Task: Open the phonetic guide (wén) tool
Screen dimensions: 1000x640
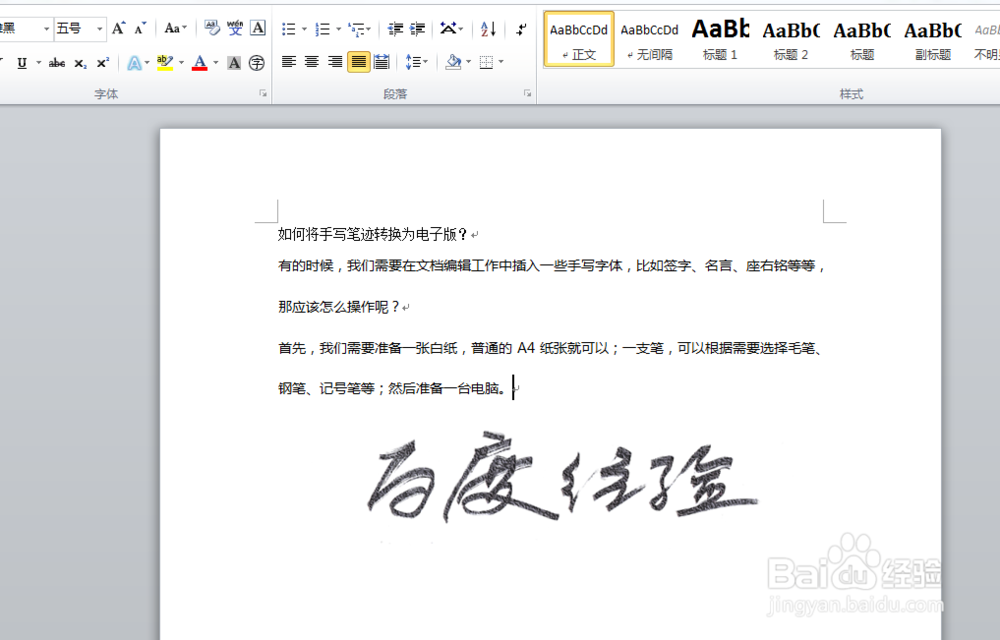Action: click(235, 28)
